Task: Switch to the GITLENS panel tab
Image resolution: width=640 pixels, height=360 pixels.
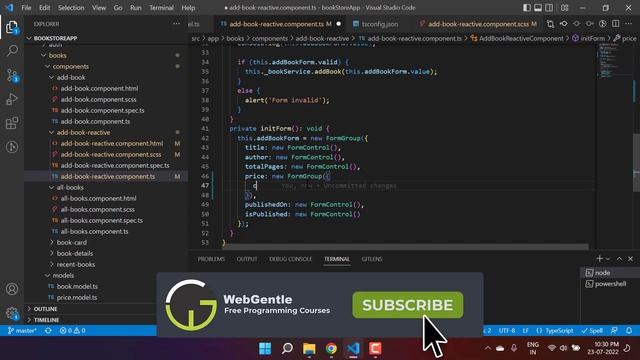Action: (372, 259)
